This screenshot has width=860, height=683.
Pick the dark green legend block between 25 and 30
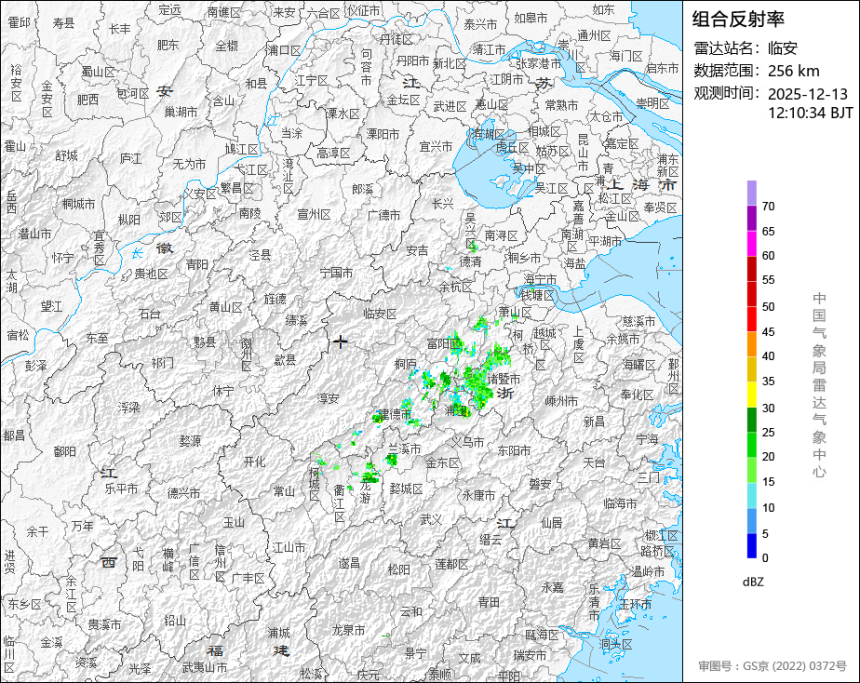click(751, 420)
